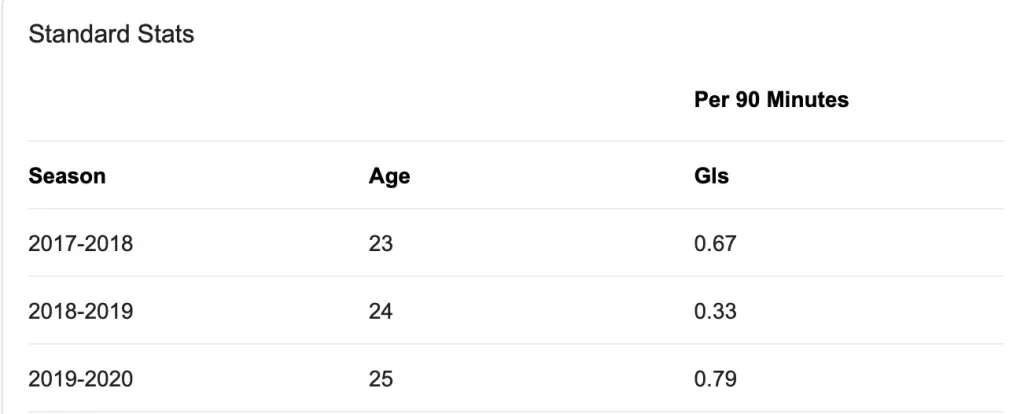Select the age 24 cell
1024x414 pixels.
tap(381, 311)
